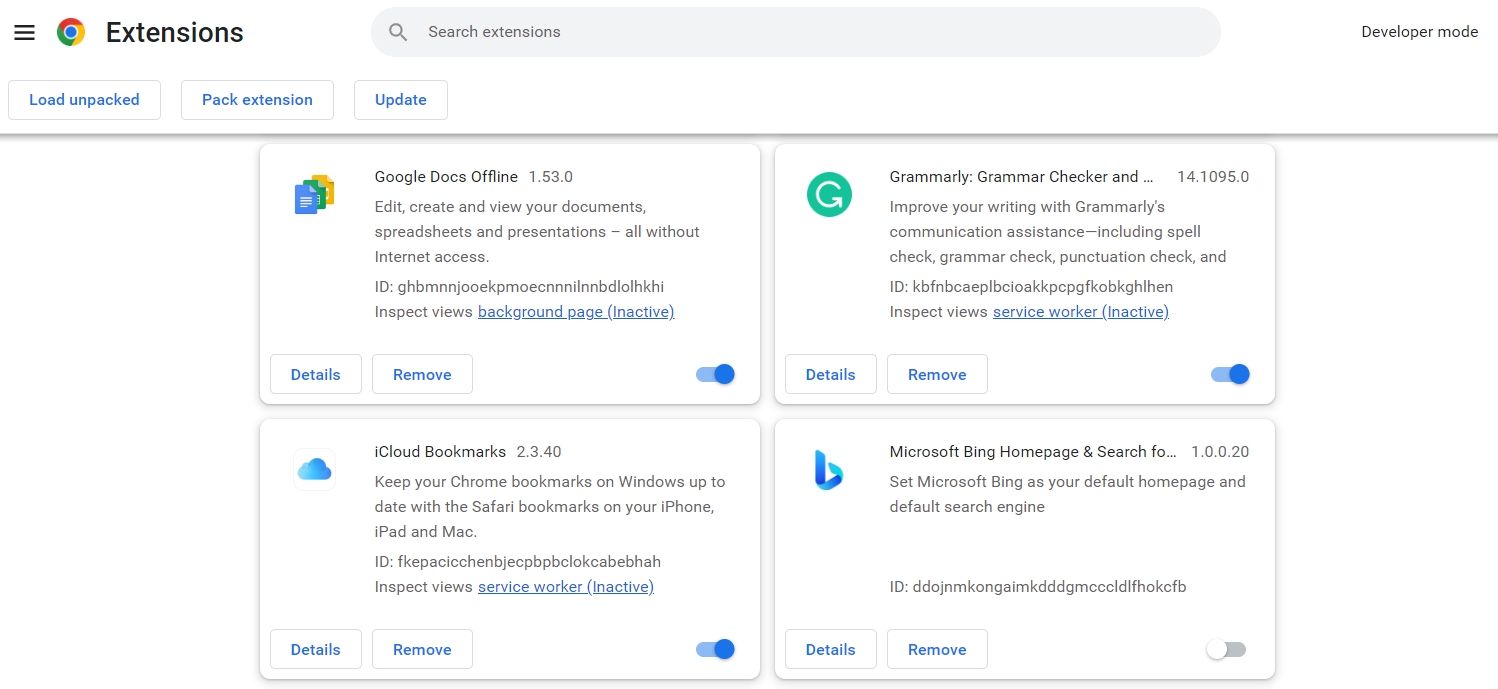Open the Chrome Extensions hamburger menu
This screenshot has width=1498, height=689.
[x=25, y=31]
